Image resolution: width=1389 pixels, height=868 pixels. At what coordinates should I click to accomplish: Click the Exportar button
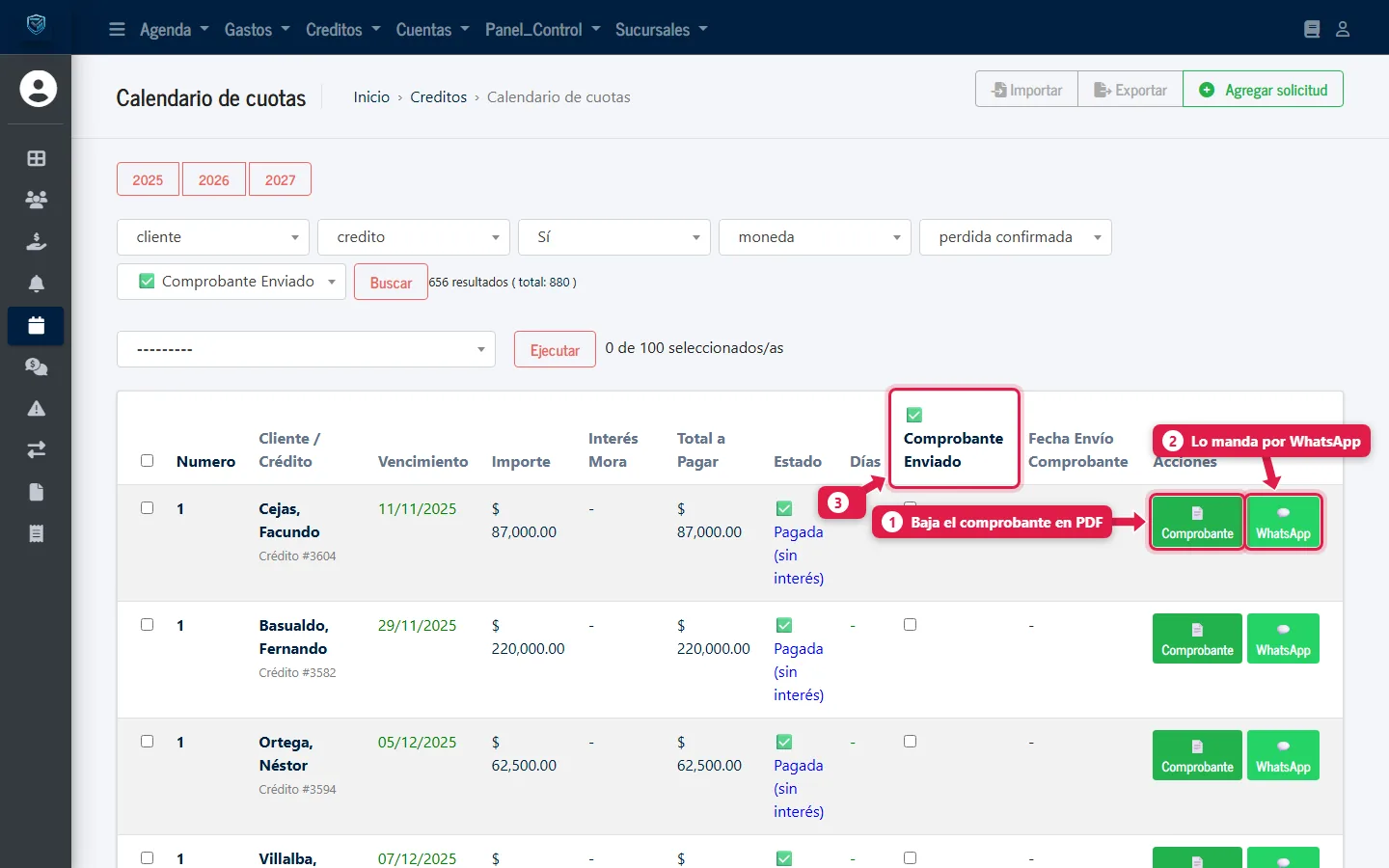coord(1130,90)
